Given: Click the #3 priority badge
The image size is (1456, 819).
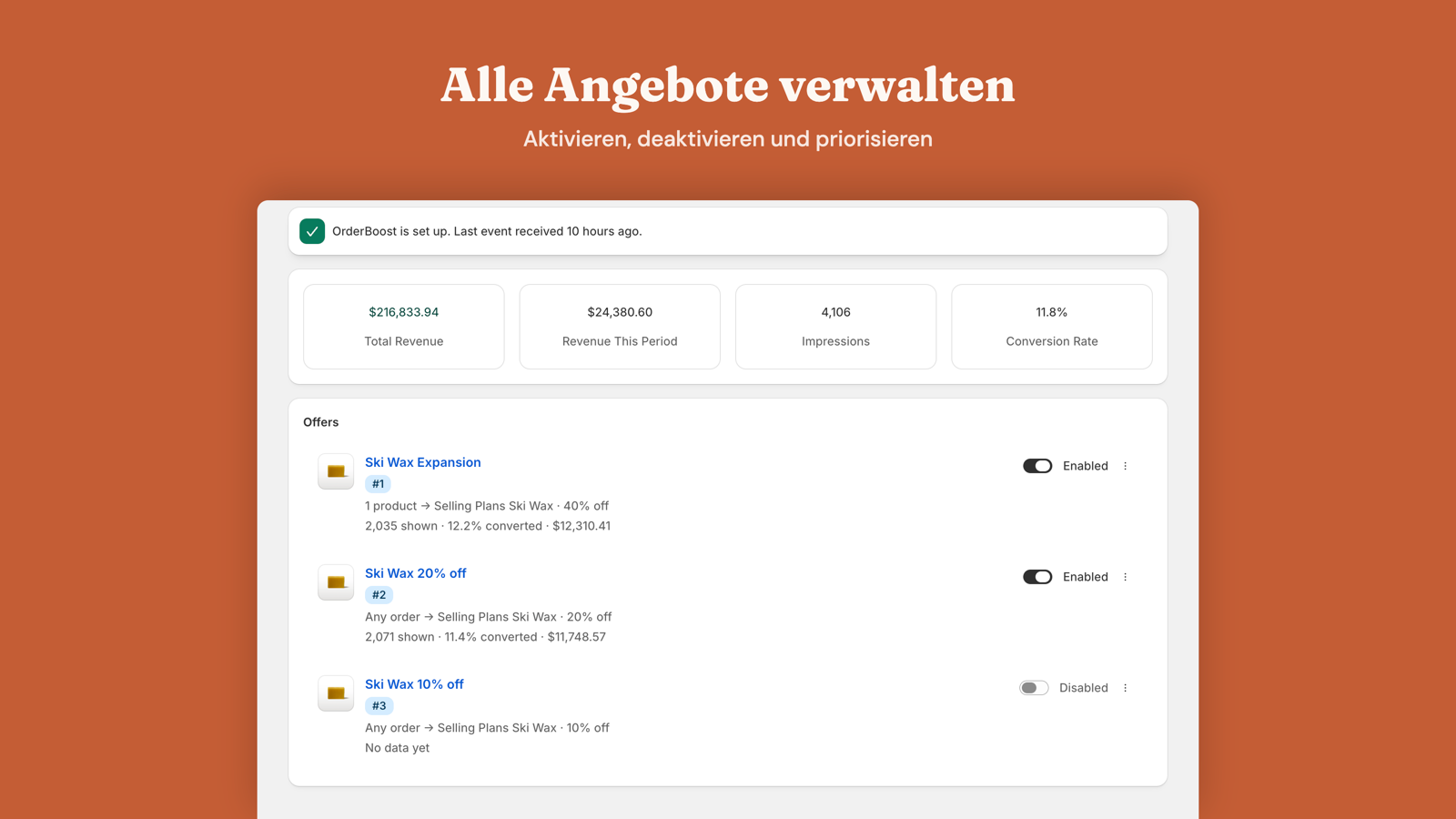Looking at the screenshot, I should (x=379, y=706).
